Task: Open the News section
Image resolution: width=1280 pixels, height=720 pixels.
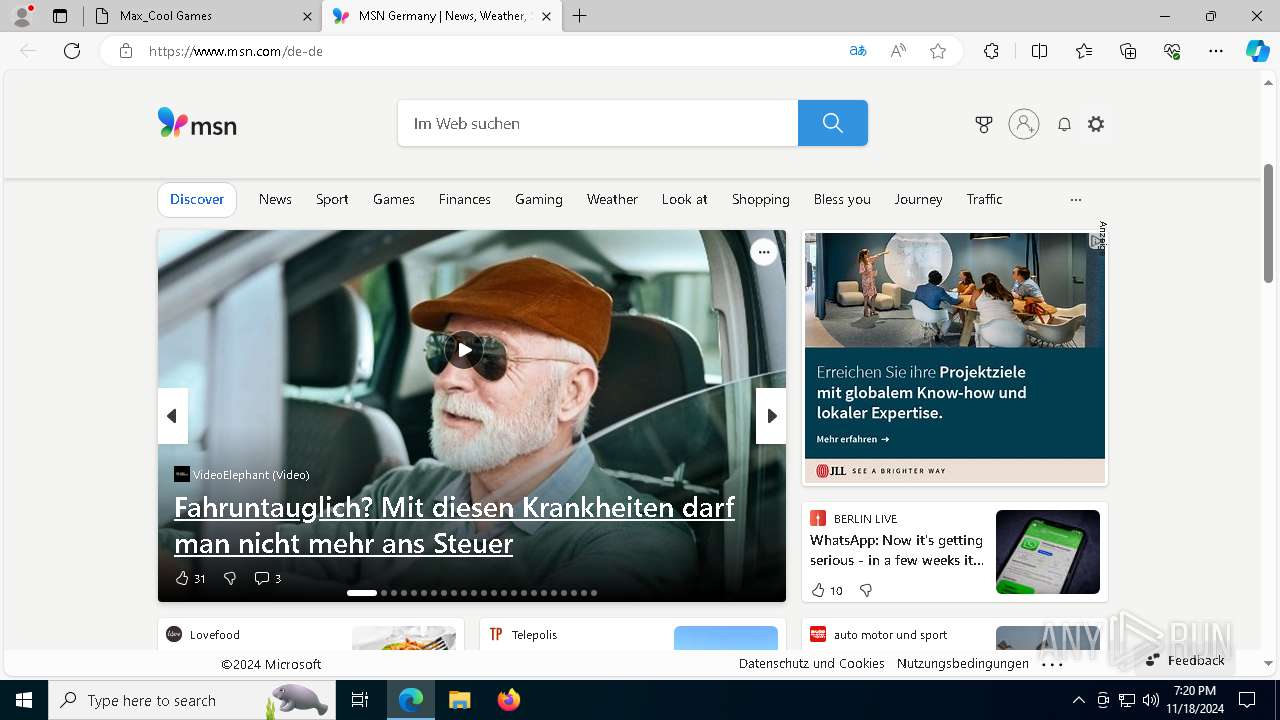Action: click(x=275, y=199)
